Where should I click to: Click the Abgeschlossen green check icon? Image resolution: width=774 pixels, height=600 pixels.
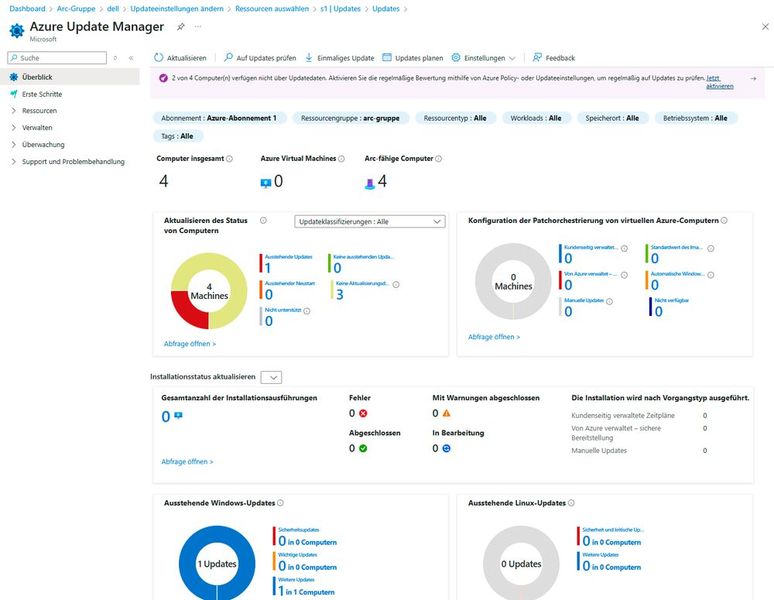363,449
